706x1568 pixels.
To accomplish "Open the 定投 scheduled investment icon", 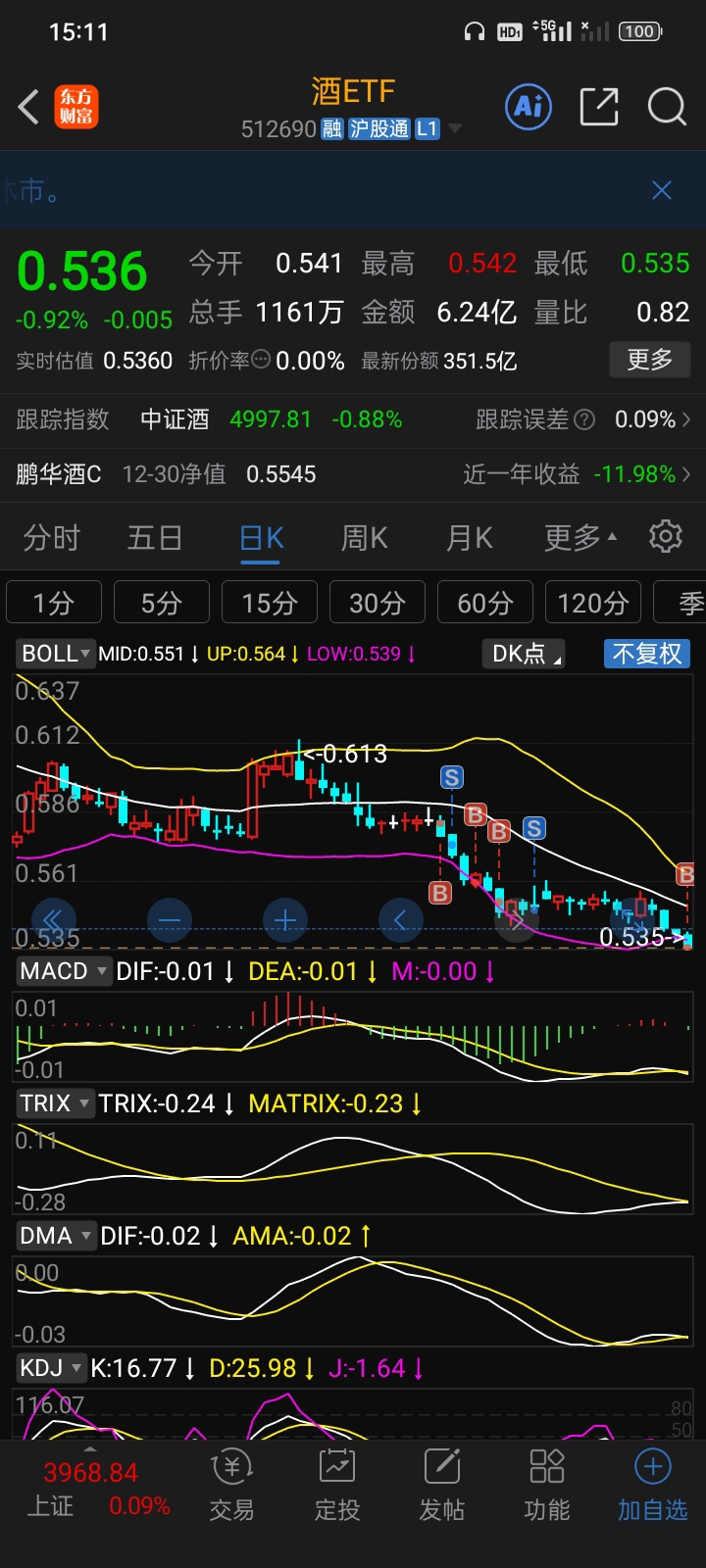I will point(337,1486).
